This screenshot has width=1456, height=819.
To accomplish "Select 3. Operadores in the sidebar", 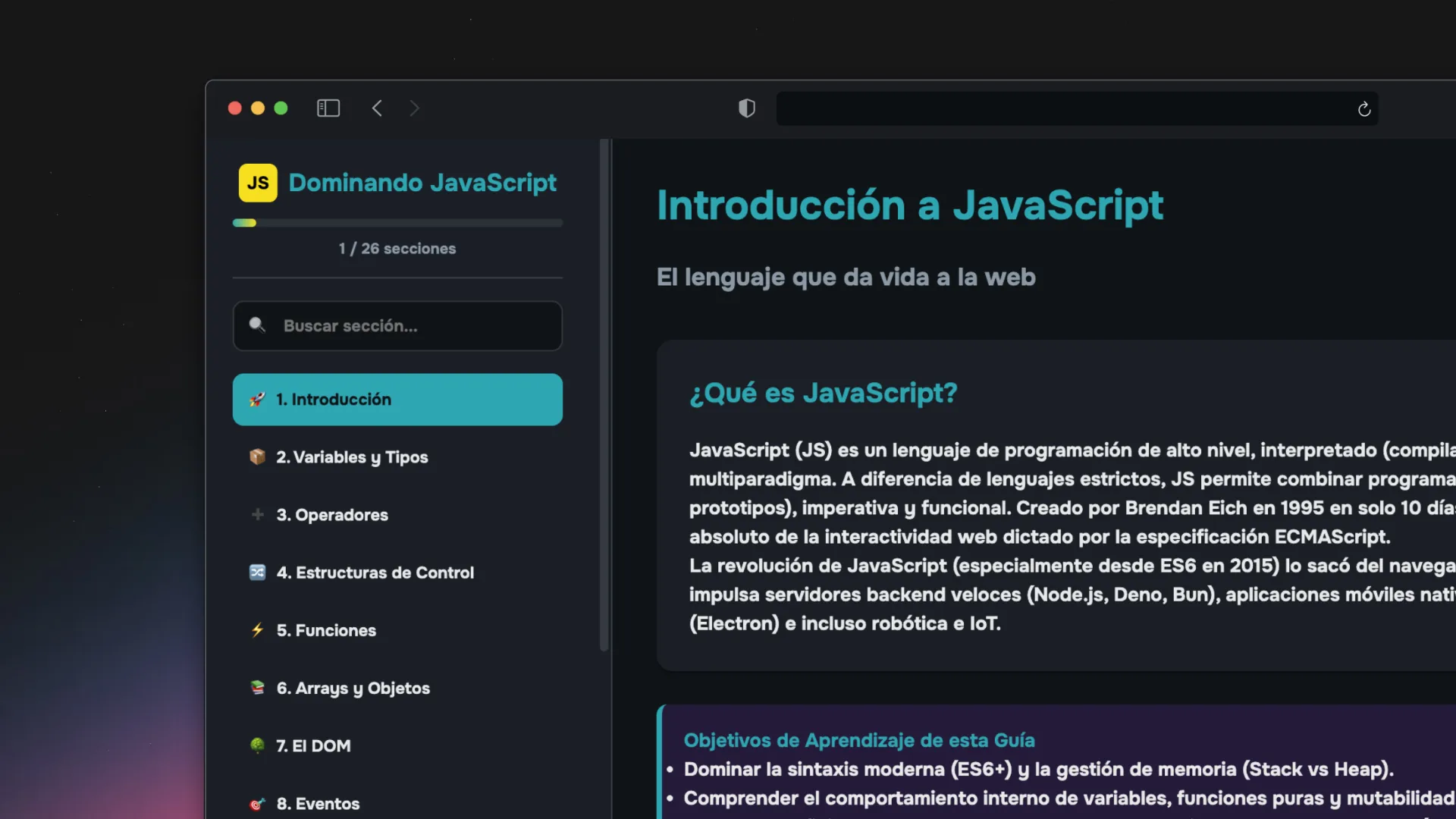I will (397, 515).
